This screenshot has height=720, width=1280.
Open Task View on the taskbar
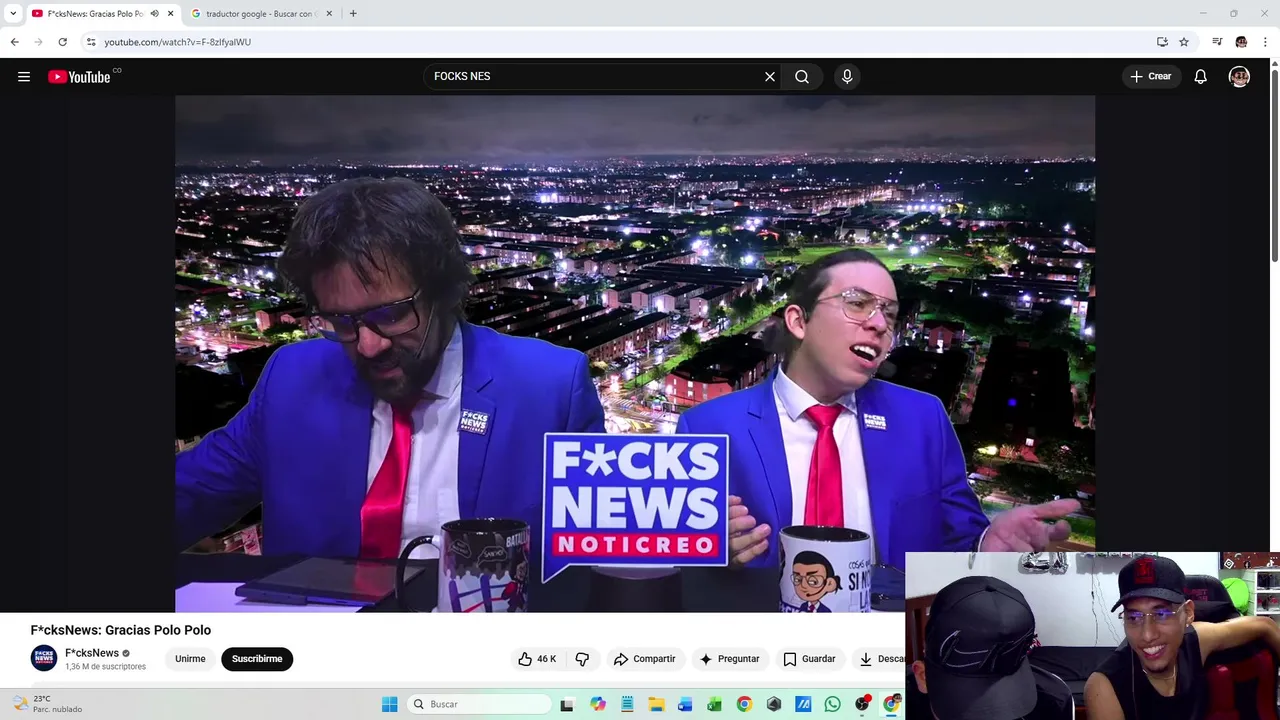[x=567, y=704]
